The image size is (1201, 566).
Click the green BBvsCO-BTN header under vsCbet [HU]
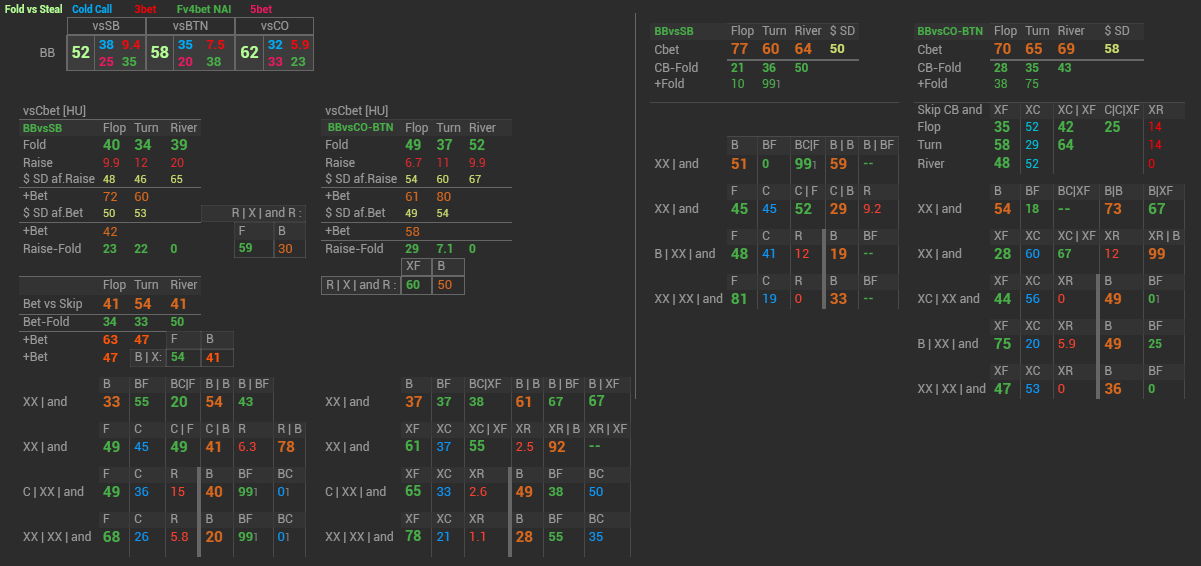(357, 128)
